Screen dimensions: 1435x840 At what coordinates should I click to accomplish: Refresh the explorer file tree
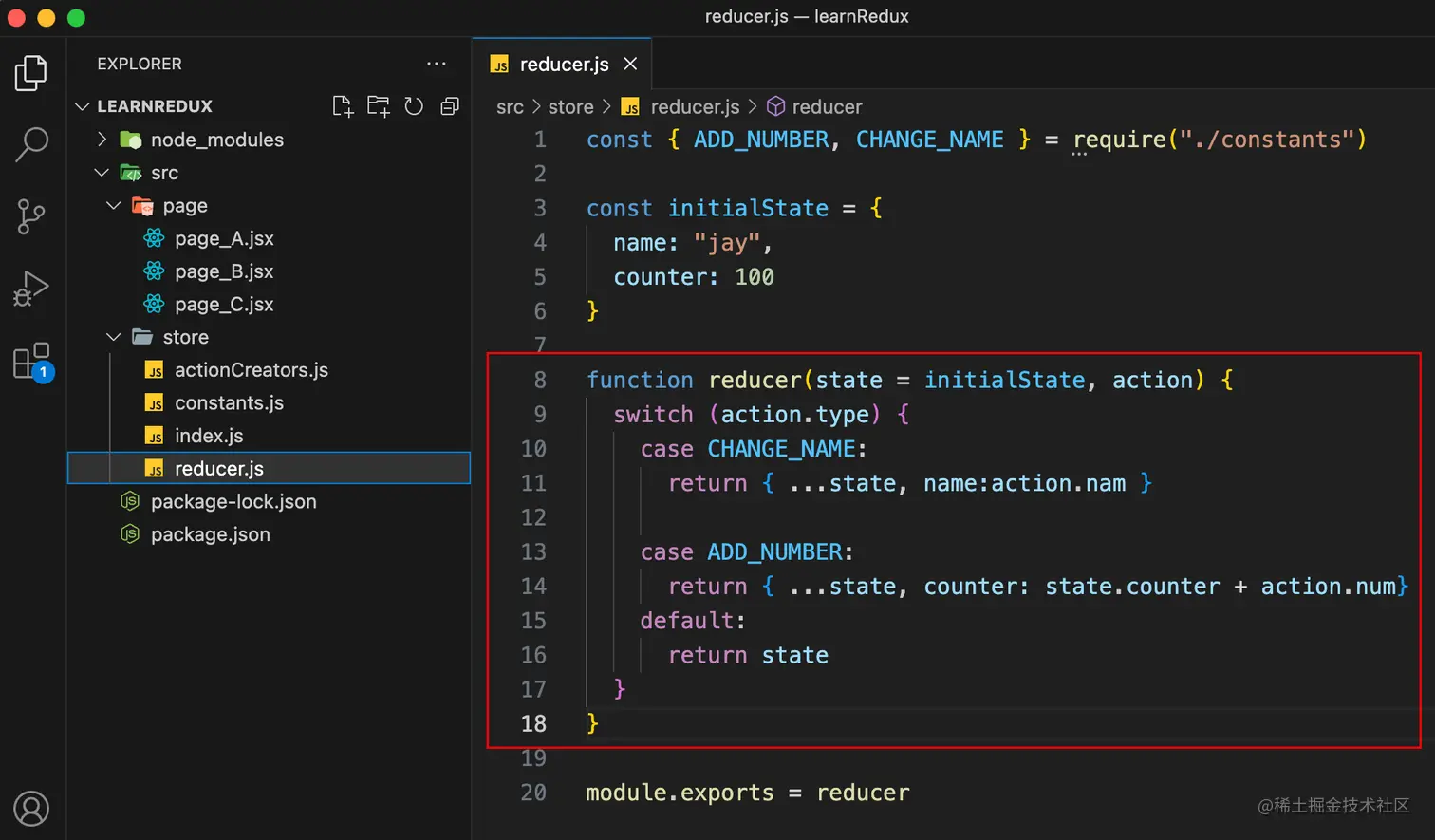(x=414, y=106)
